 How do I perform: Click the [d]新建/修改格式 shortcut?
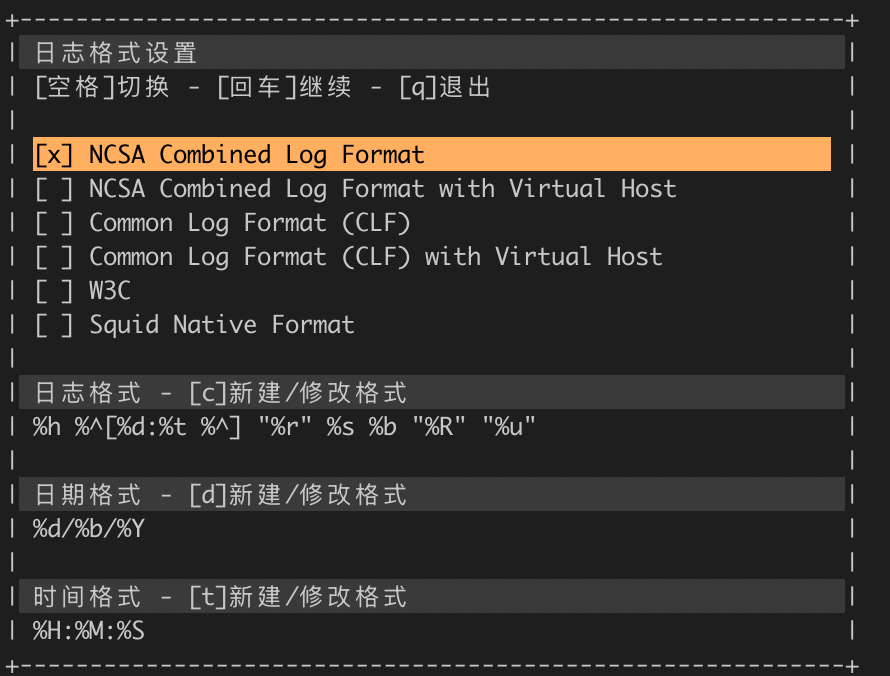click(298, 494)
